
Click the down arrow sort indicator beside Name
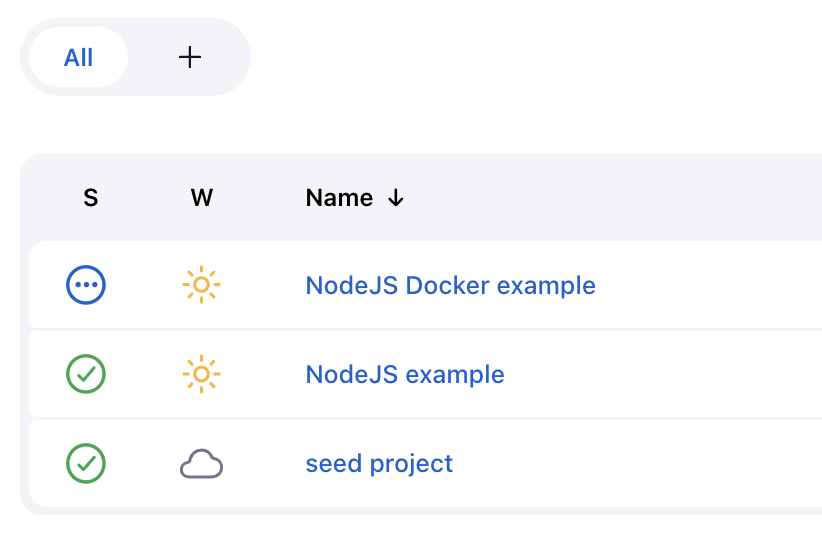396,198
